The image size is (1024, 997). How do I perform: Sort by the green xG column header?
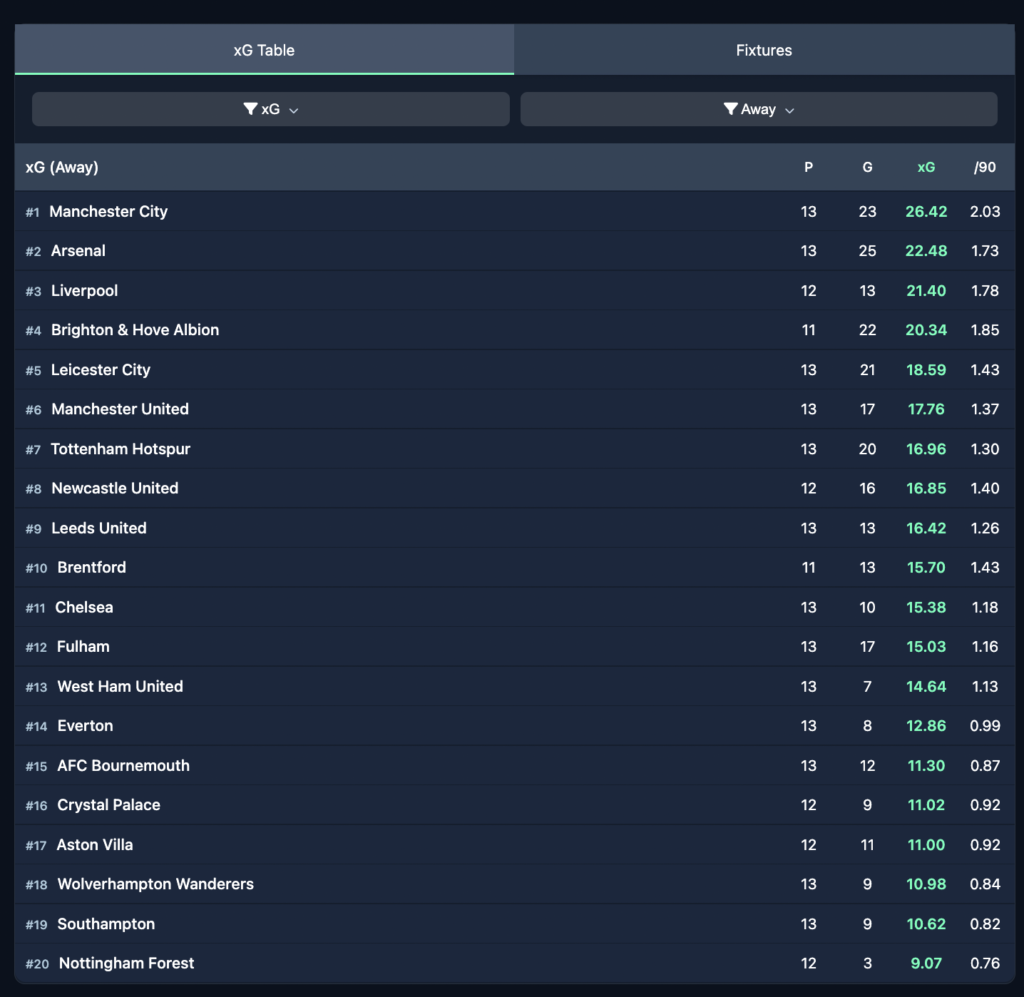point(926,167)
